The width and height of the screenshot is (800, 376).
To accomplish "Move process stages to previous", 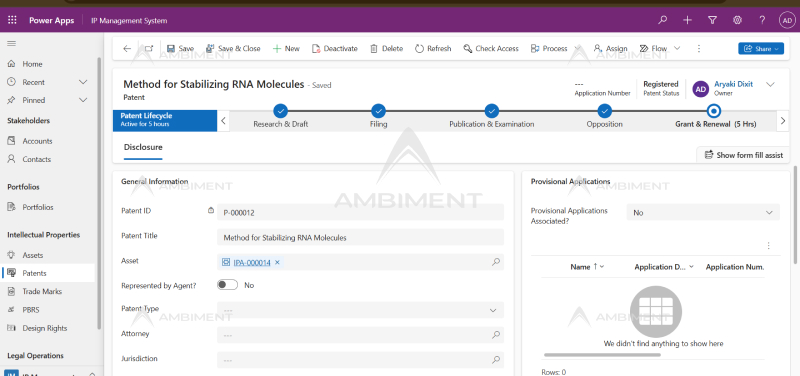I will 223,121.
